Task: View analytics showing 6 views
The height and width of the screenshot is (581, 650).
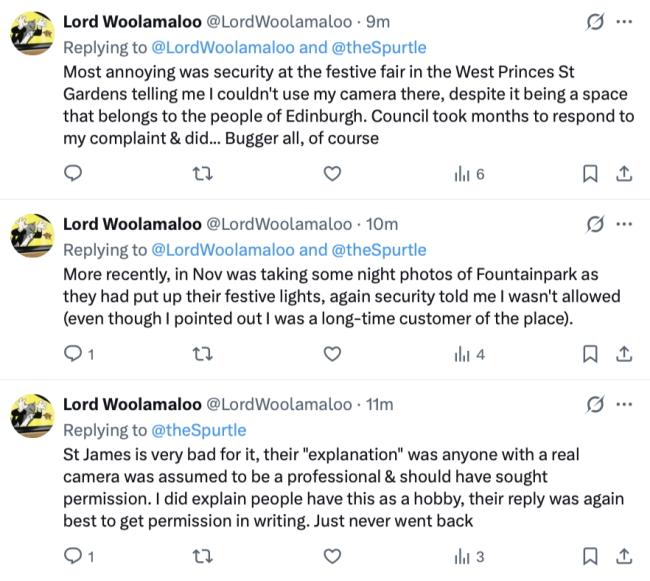Action: click(x=469, y=174)
